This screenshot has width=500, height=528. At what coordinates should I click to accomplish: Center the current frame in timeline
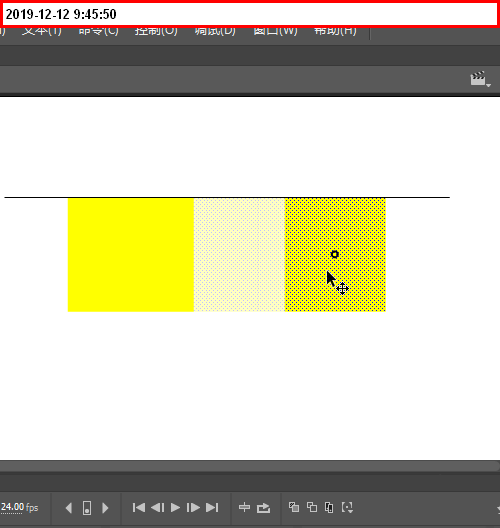pyautogui.click(x=244, y=507)
